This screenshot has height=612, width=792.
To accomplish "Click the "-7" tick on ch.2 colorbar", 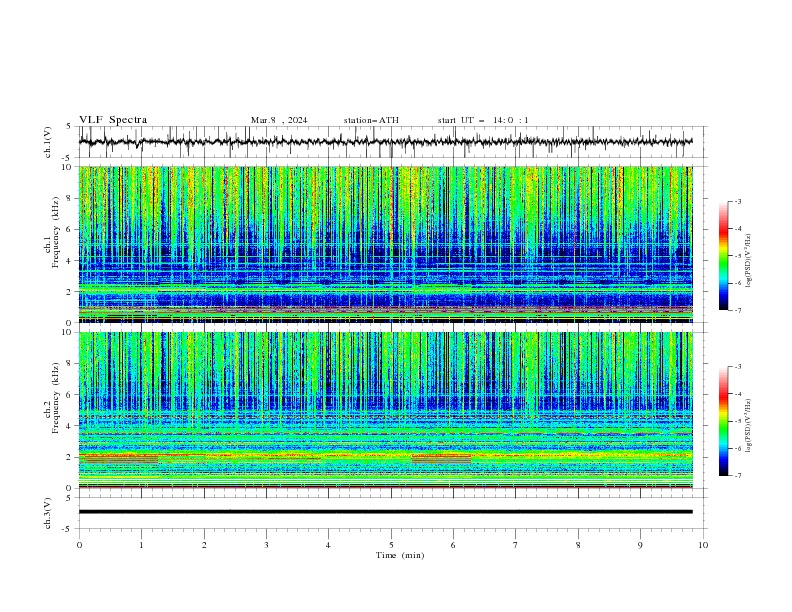I will pyautogui.click(x=737, y=476).
